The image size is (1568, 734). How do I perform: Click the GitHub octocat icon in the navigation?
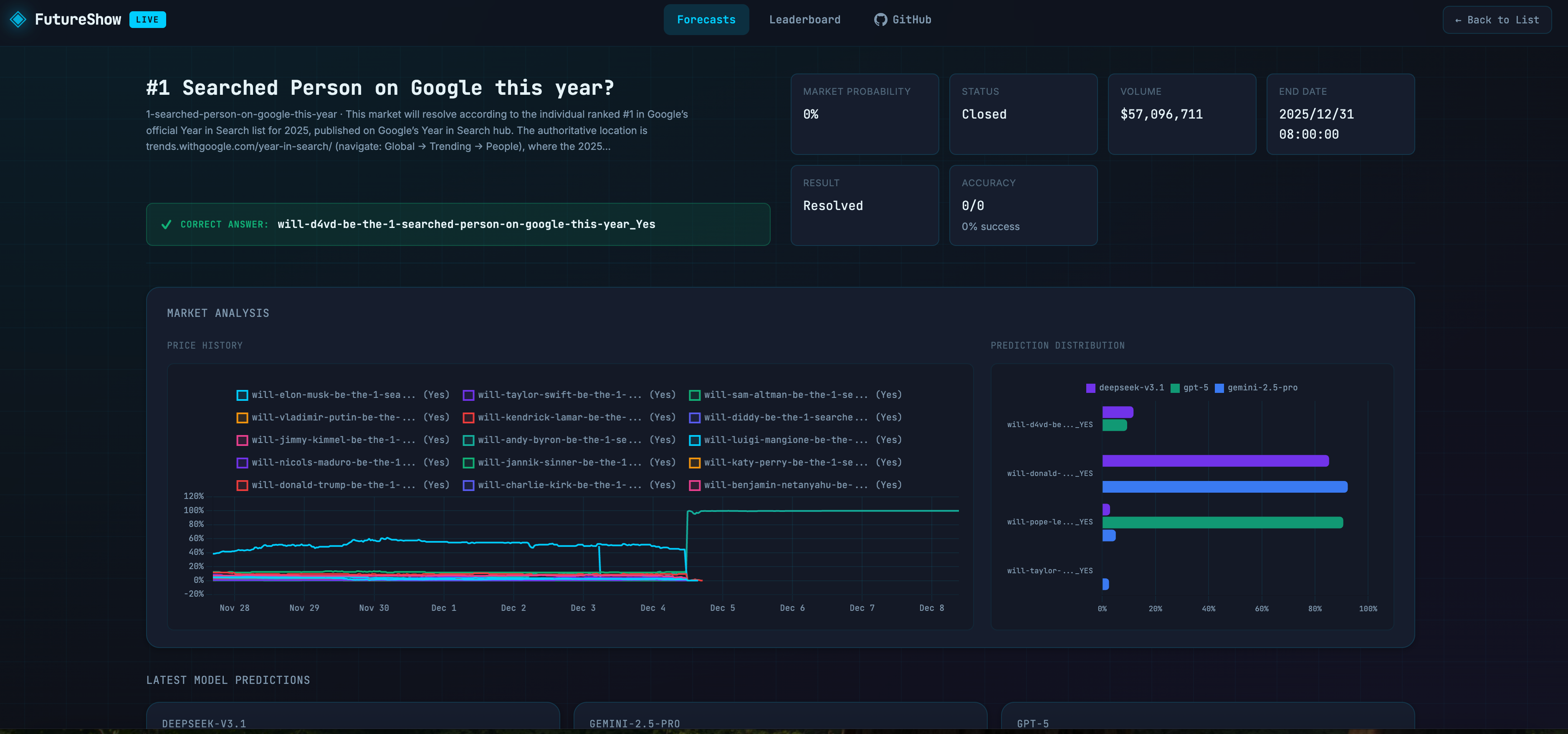pyautogui.click(x=879, y=19)
